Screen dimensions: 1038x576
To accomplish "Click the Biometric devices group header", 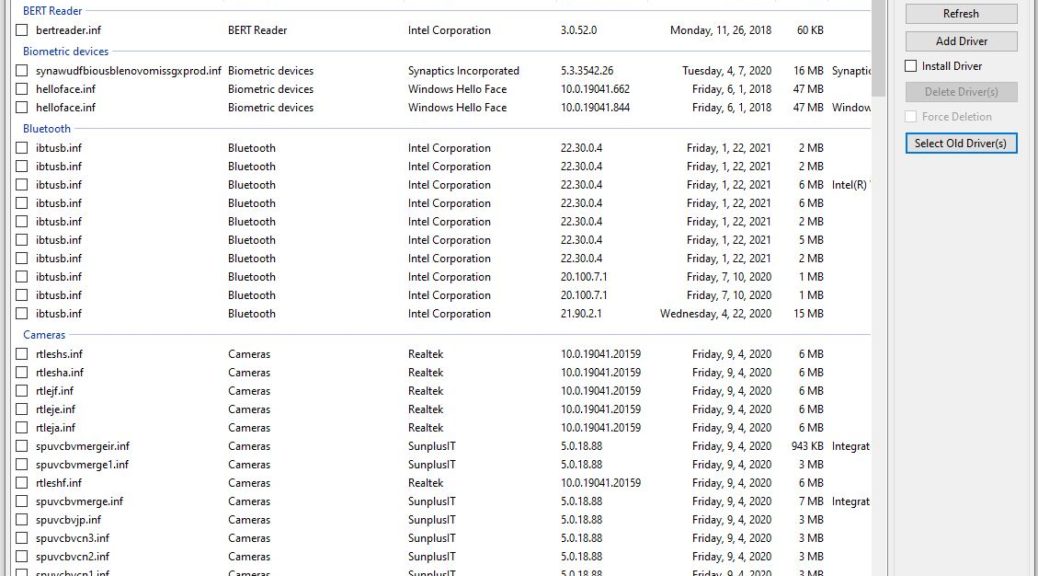I will coord(66,51).
